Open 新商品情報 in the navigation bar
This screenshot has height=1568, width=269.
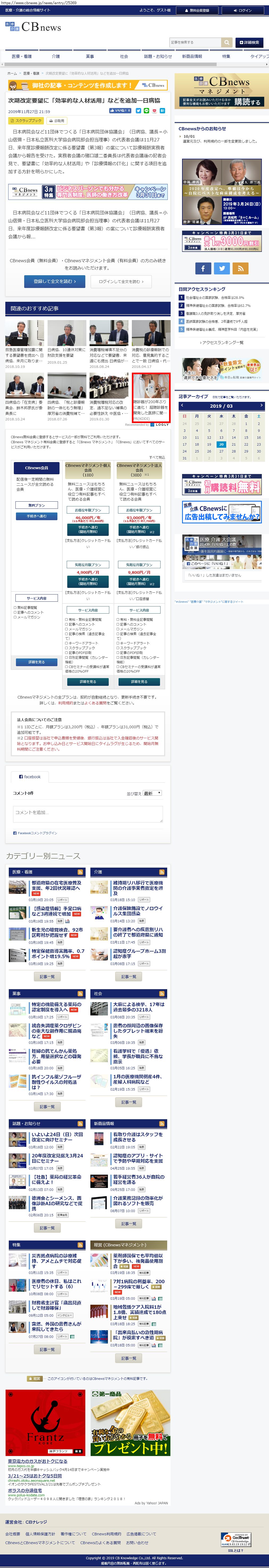coord(192,56)
